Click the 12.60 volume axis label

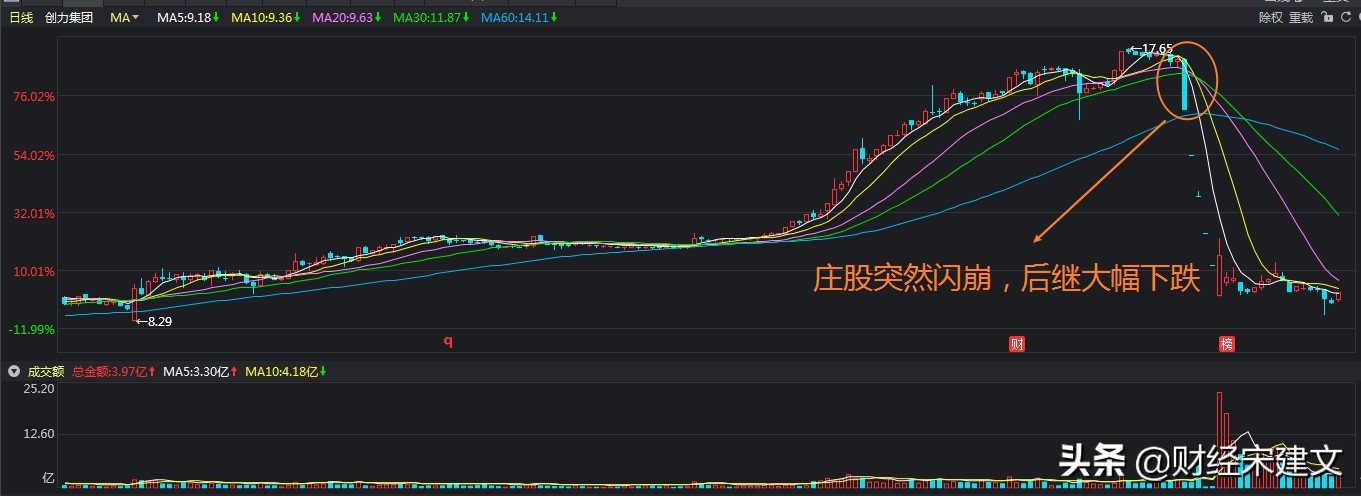[39, 434]
